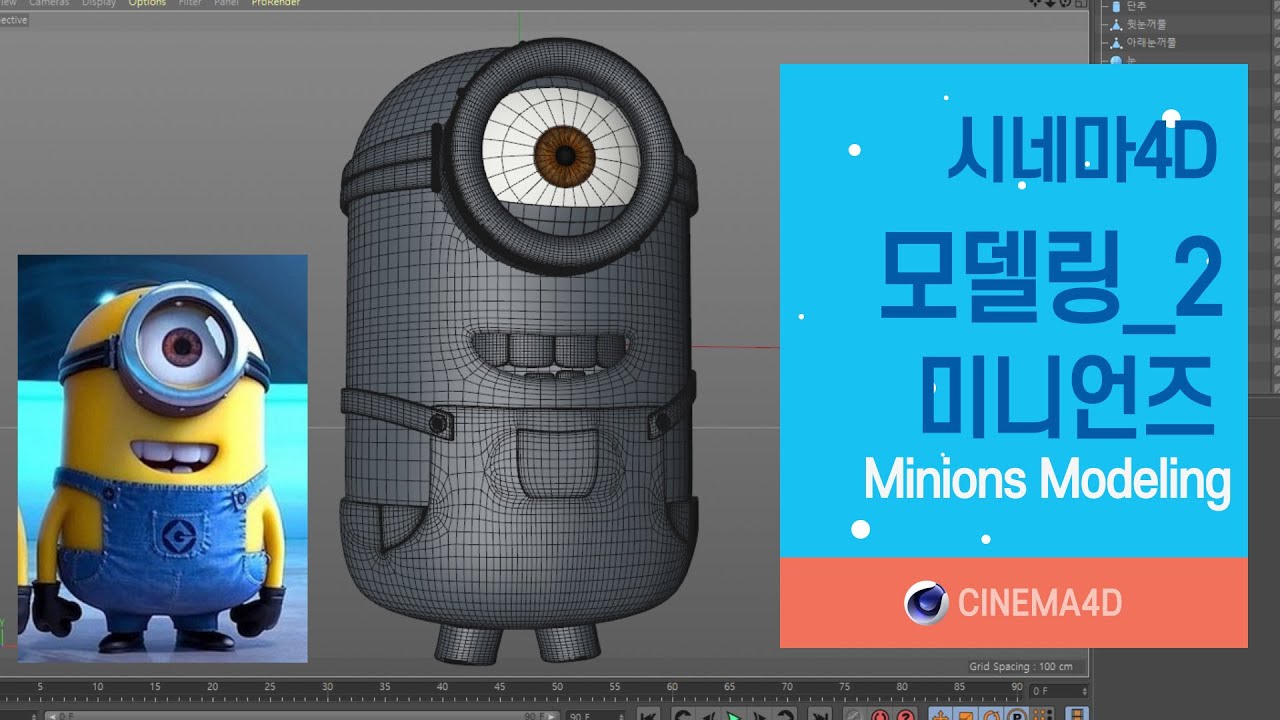
Task: Open the Filter viewport menu
Action: pyautogui.click(x=190, y=3)
